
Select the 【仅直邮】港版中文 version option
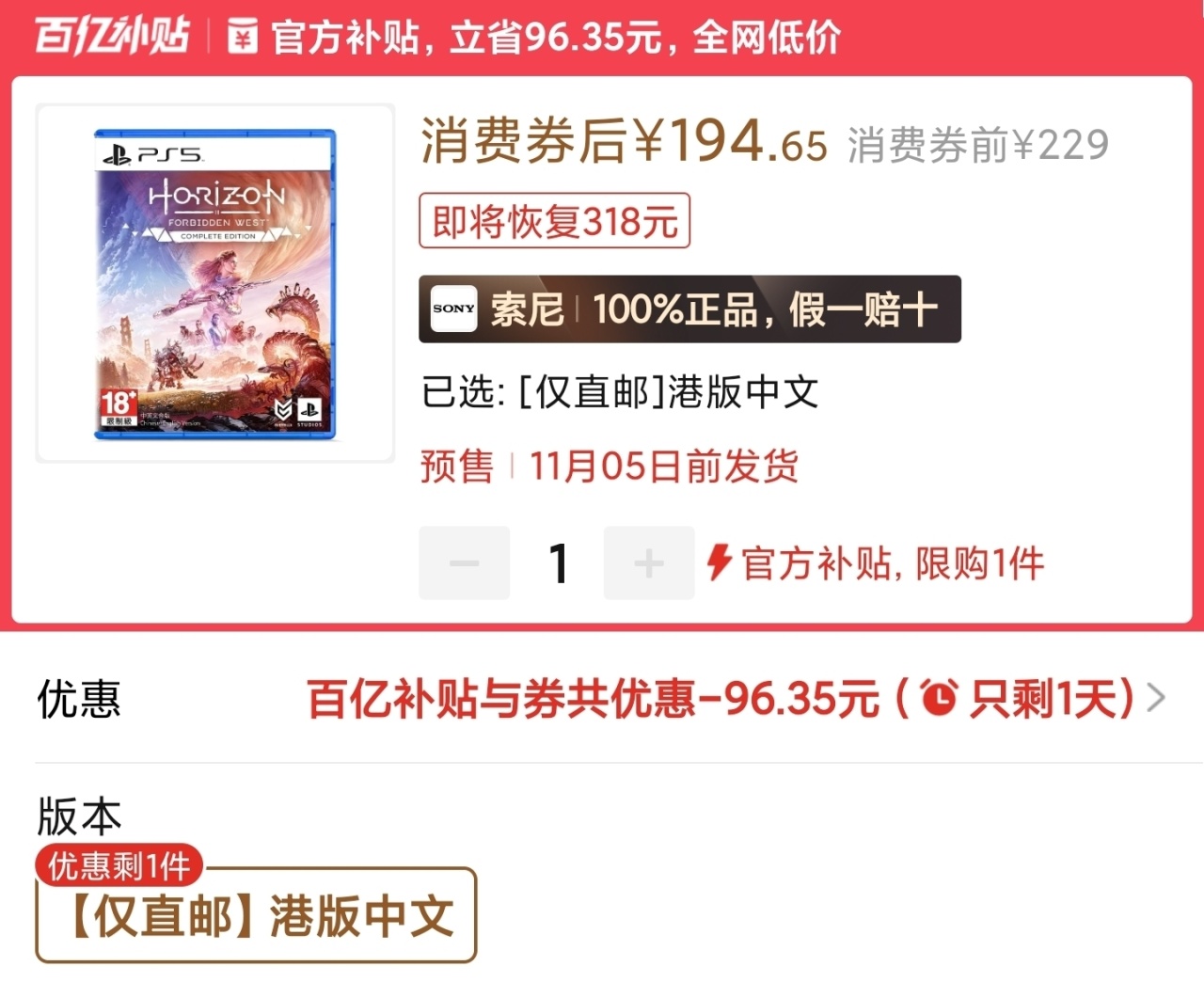(x=257, y=915)
